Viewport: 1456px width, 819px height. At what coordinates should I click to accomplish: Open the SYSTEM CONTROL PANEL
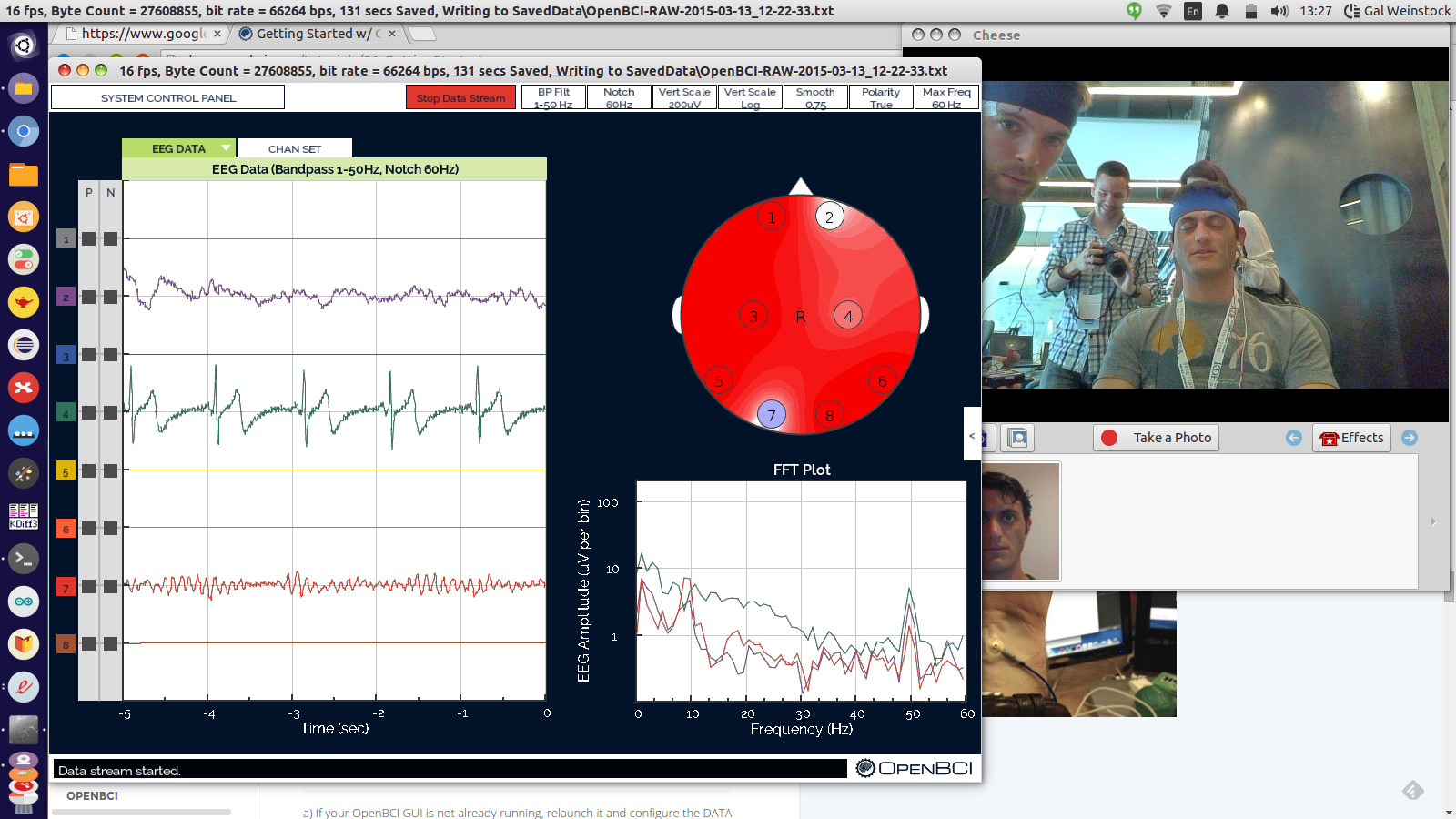pos(167,96)
